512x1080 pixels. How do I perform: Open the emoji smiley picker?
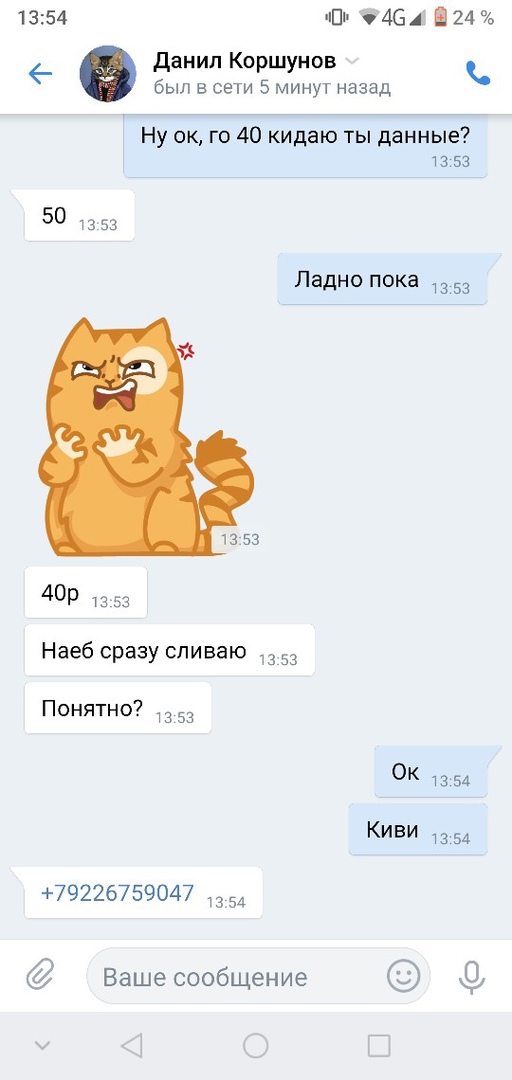point(403,975)
